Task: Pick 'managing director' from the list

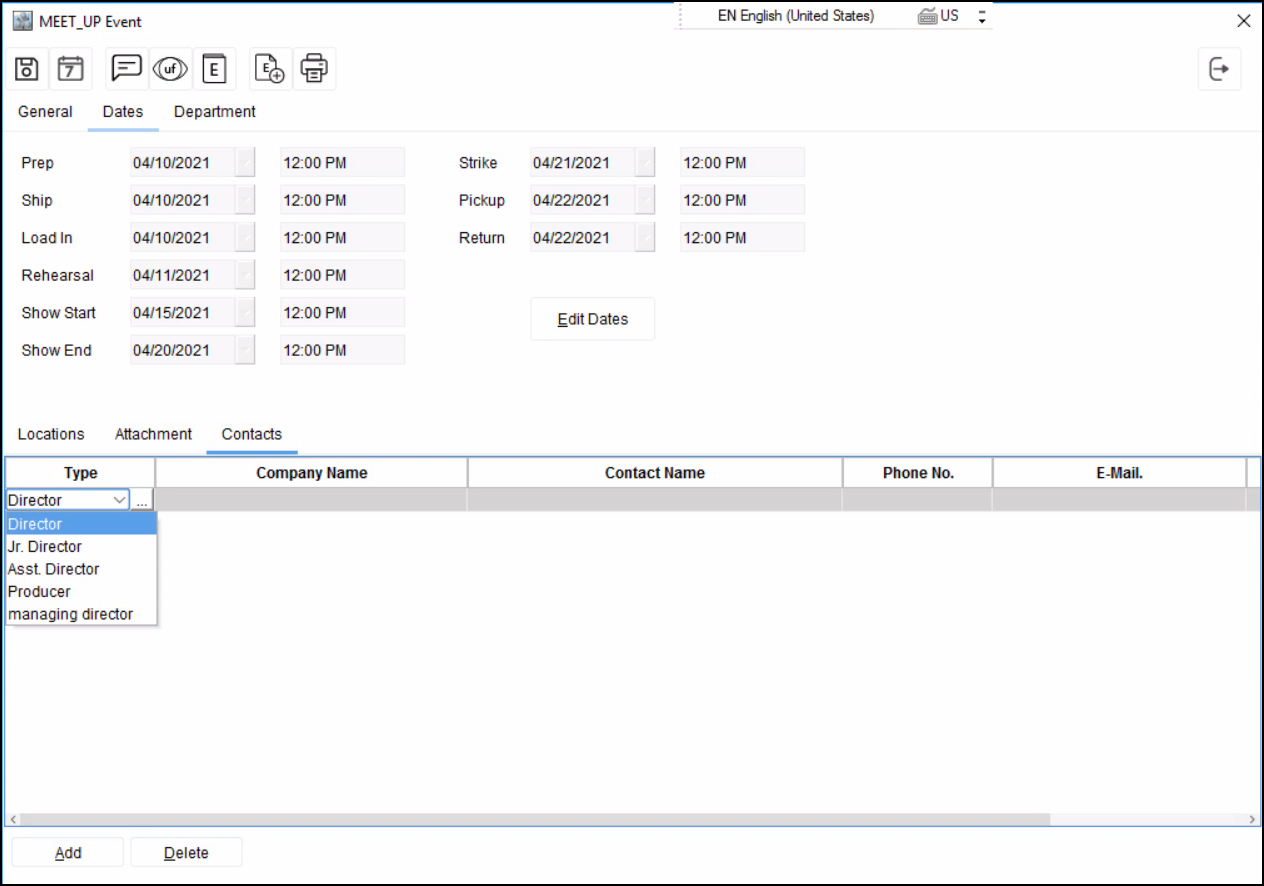Action: 70,614
